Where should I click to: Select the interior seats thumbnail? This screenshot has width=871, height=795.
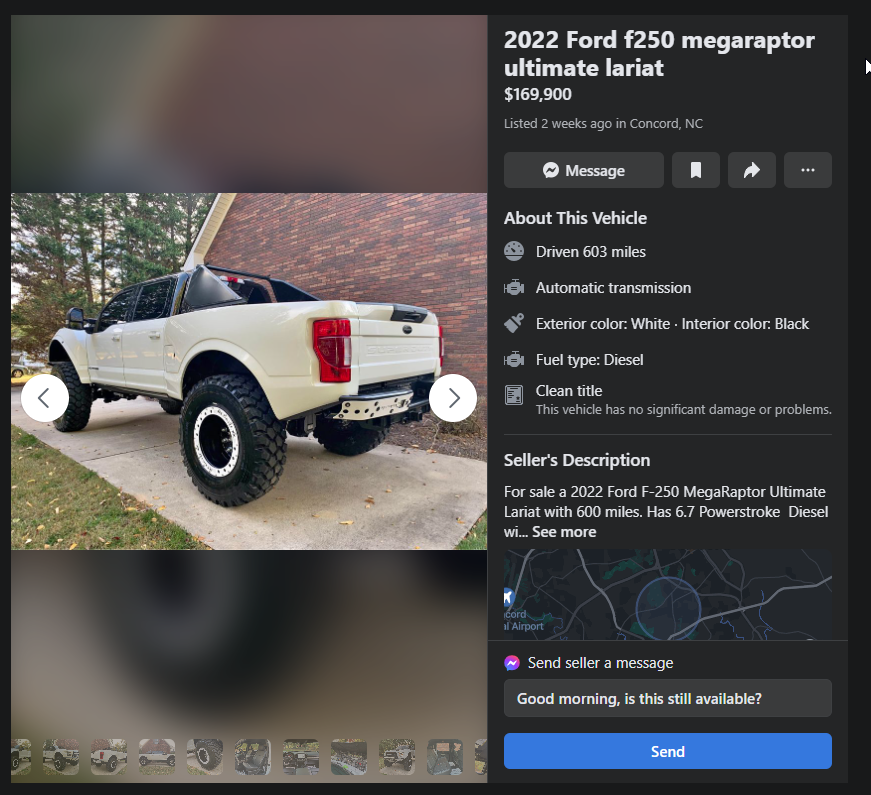click(x=253, y=757)
